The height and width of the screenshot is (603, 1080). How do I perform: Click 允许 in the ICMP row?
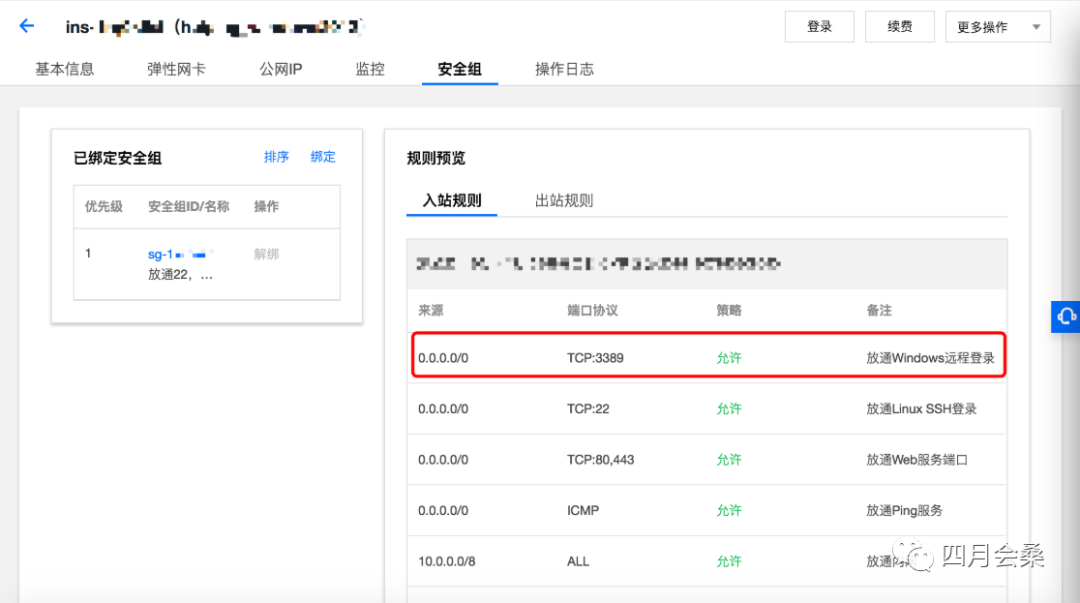point(729,511)
